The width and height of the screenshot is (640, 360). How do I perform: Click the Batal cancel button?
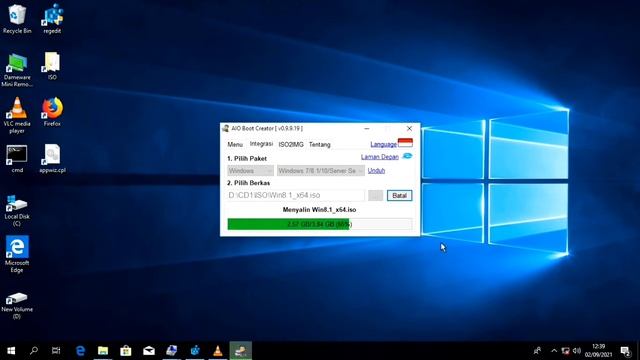(x=400, y=196)
